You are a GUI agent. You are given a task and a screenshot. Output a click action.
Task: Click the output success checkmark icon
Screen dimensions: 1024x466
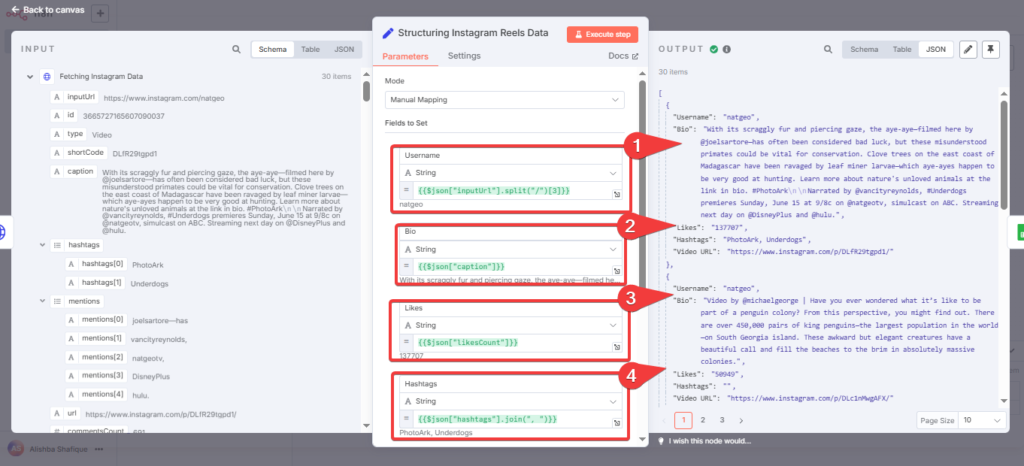pyautogui.click(x=714, y=49)
